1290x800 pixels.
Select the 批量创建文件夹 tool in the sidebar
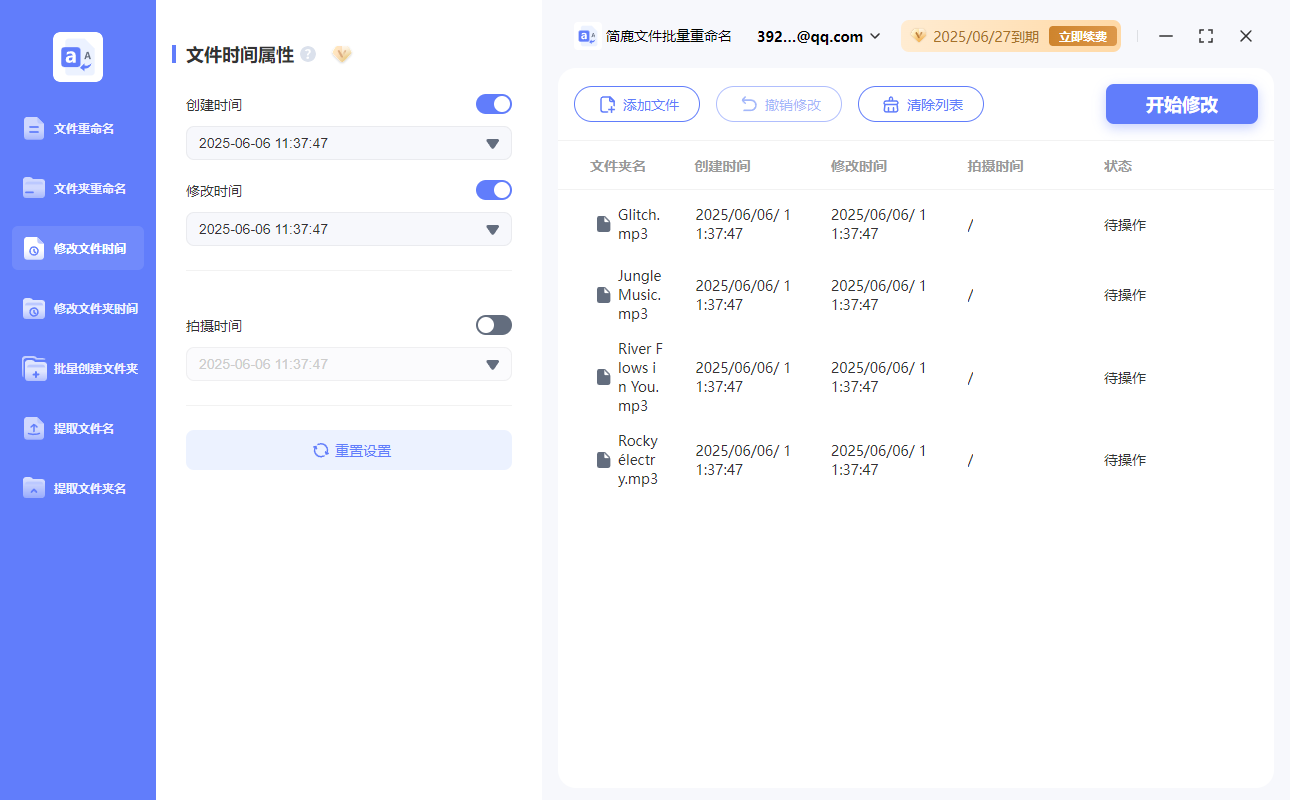pyautogui.click(x=77, y=368)
